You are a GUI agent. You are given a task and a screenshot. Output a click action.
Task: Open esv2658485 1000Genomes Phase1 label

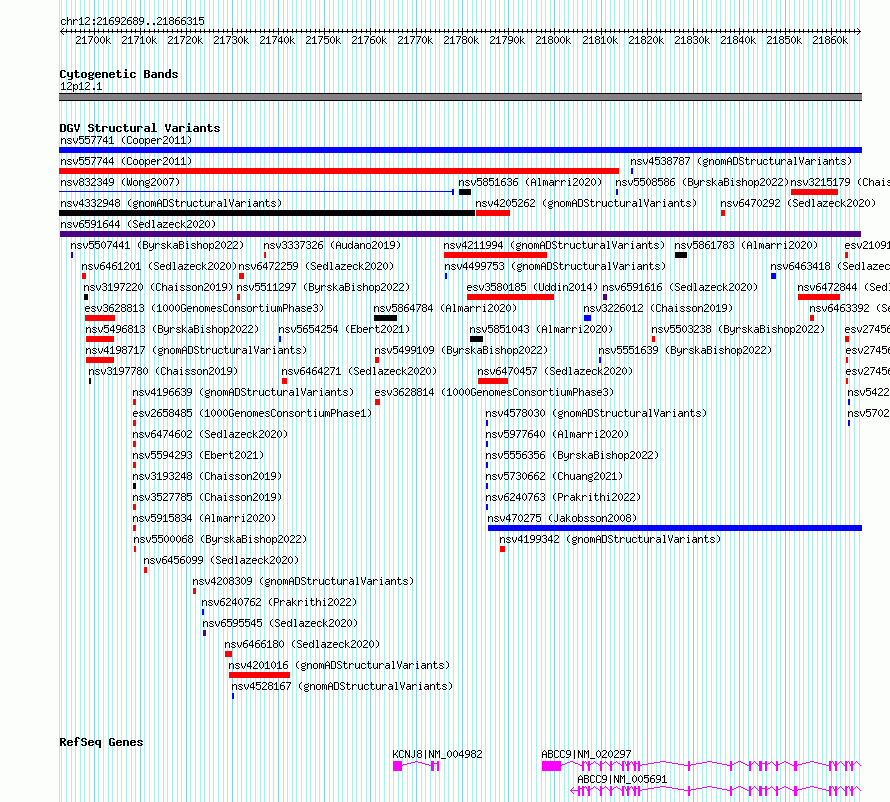click(252, 413)
